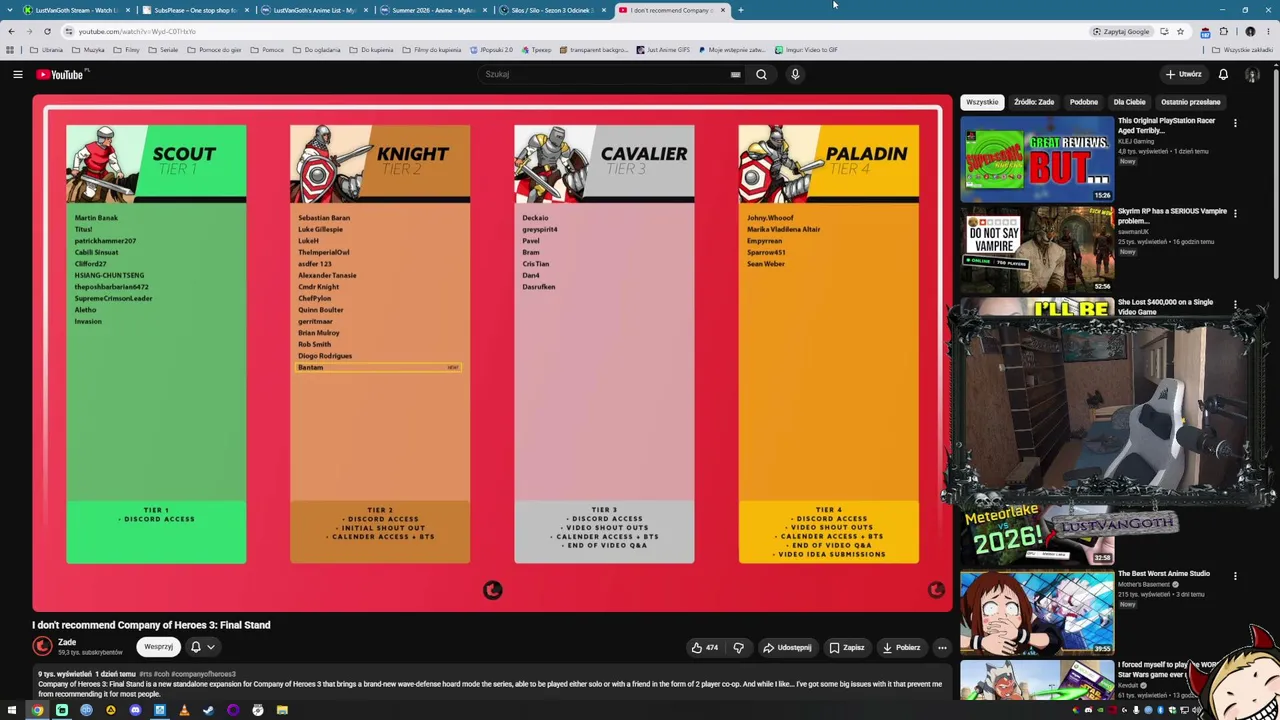Open the YouTube guide hamburger menu
Viewport: 1280px width, 720px height.
(18, 74)
